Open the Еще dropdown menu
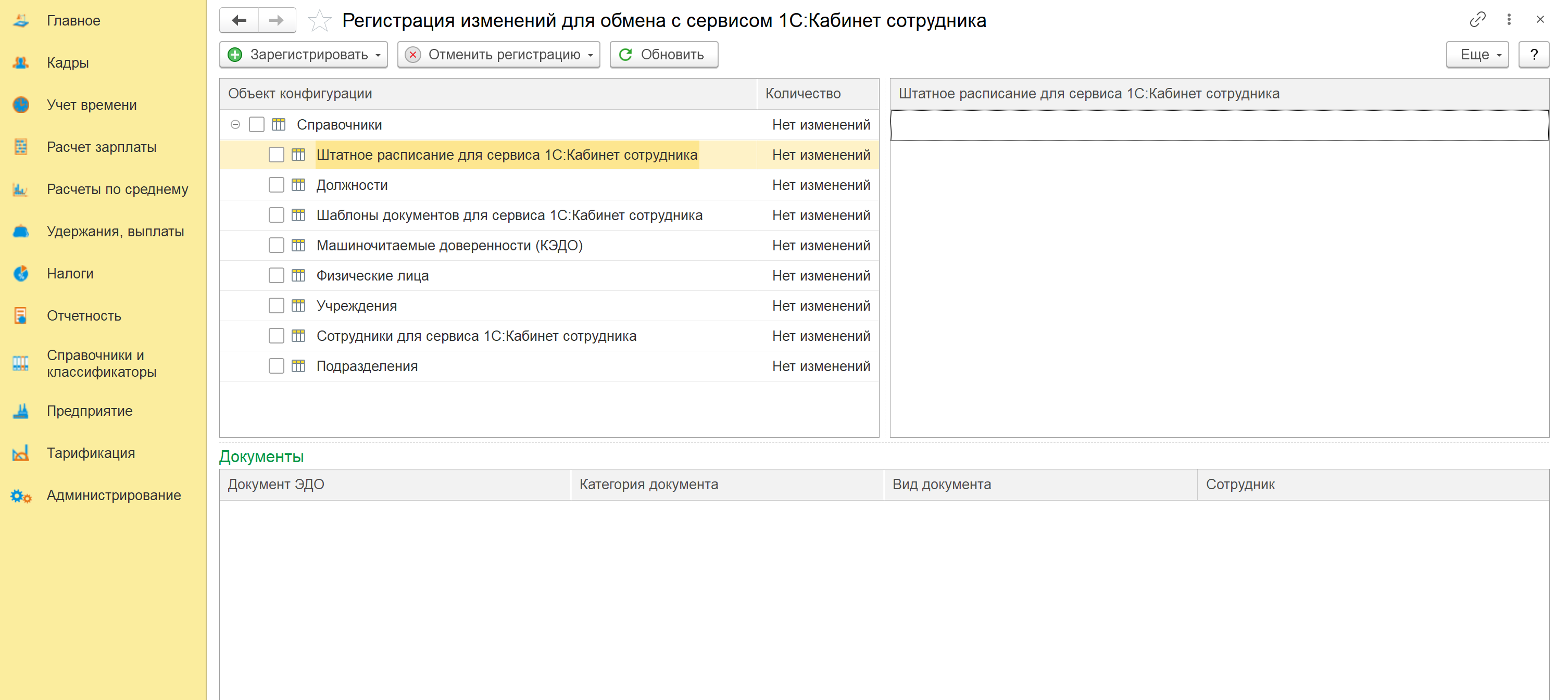 pyautogui.click(x=1477, y=55)
